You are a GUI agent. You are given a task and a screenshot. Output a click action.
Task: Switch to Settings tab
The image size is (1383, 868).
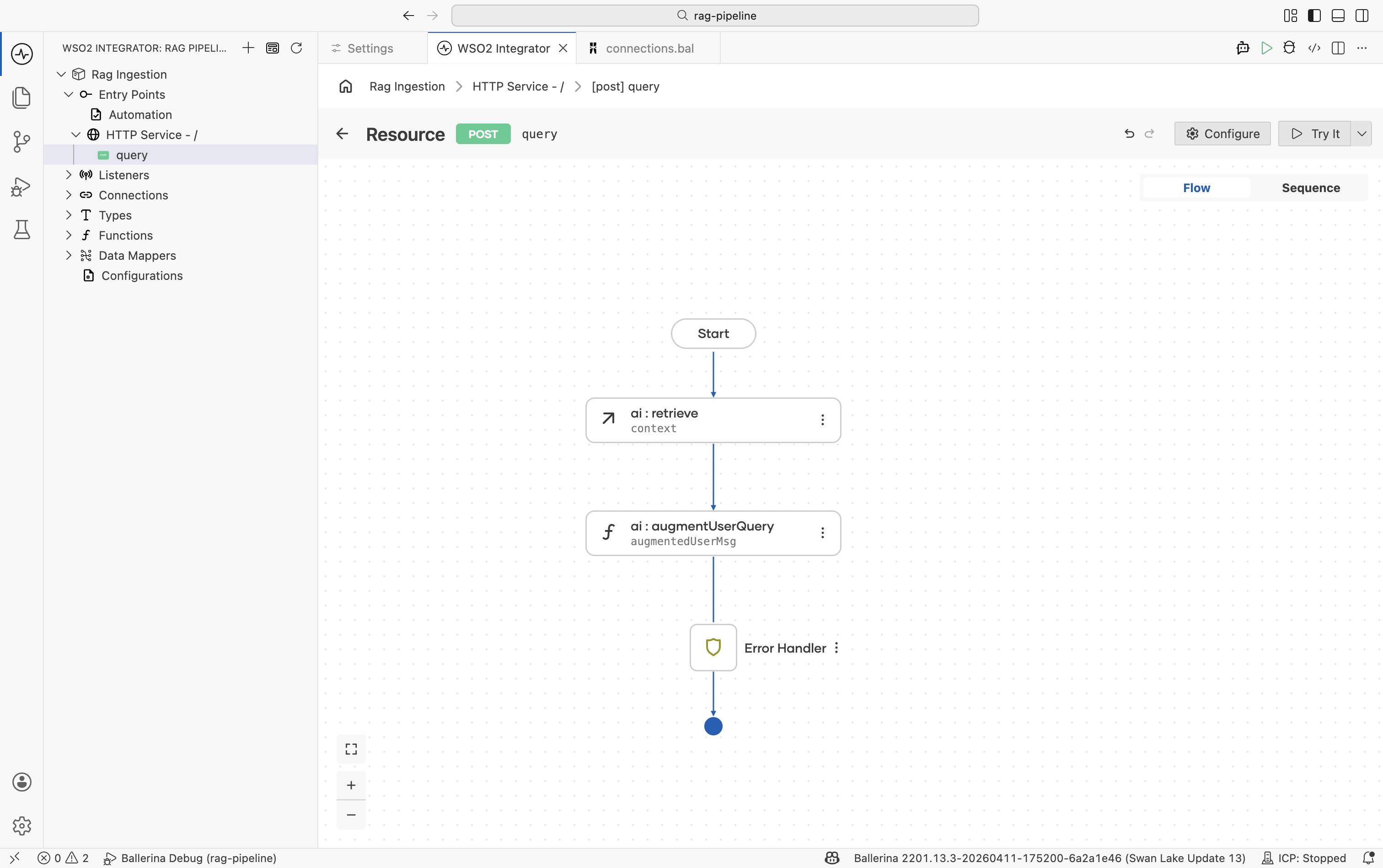[x=371, y=48]
